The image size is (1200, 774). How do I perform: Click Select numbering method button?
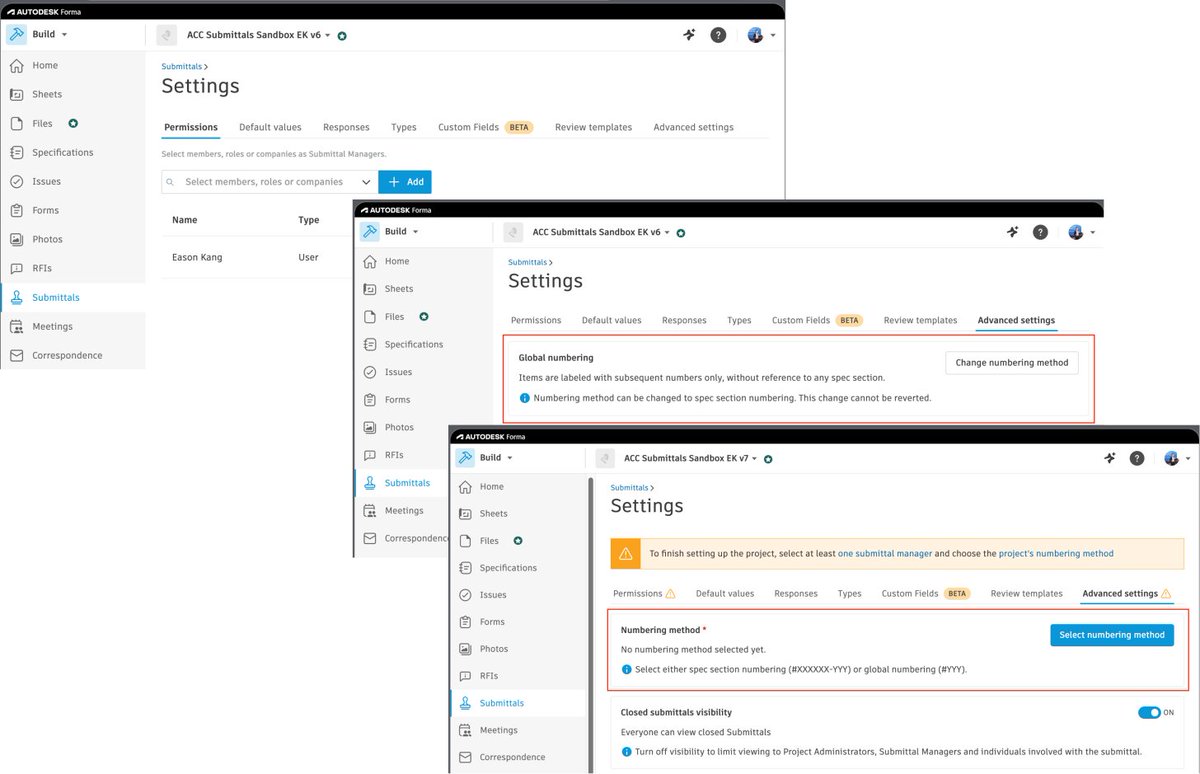tap(1112, 634)
